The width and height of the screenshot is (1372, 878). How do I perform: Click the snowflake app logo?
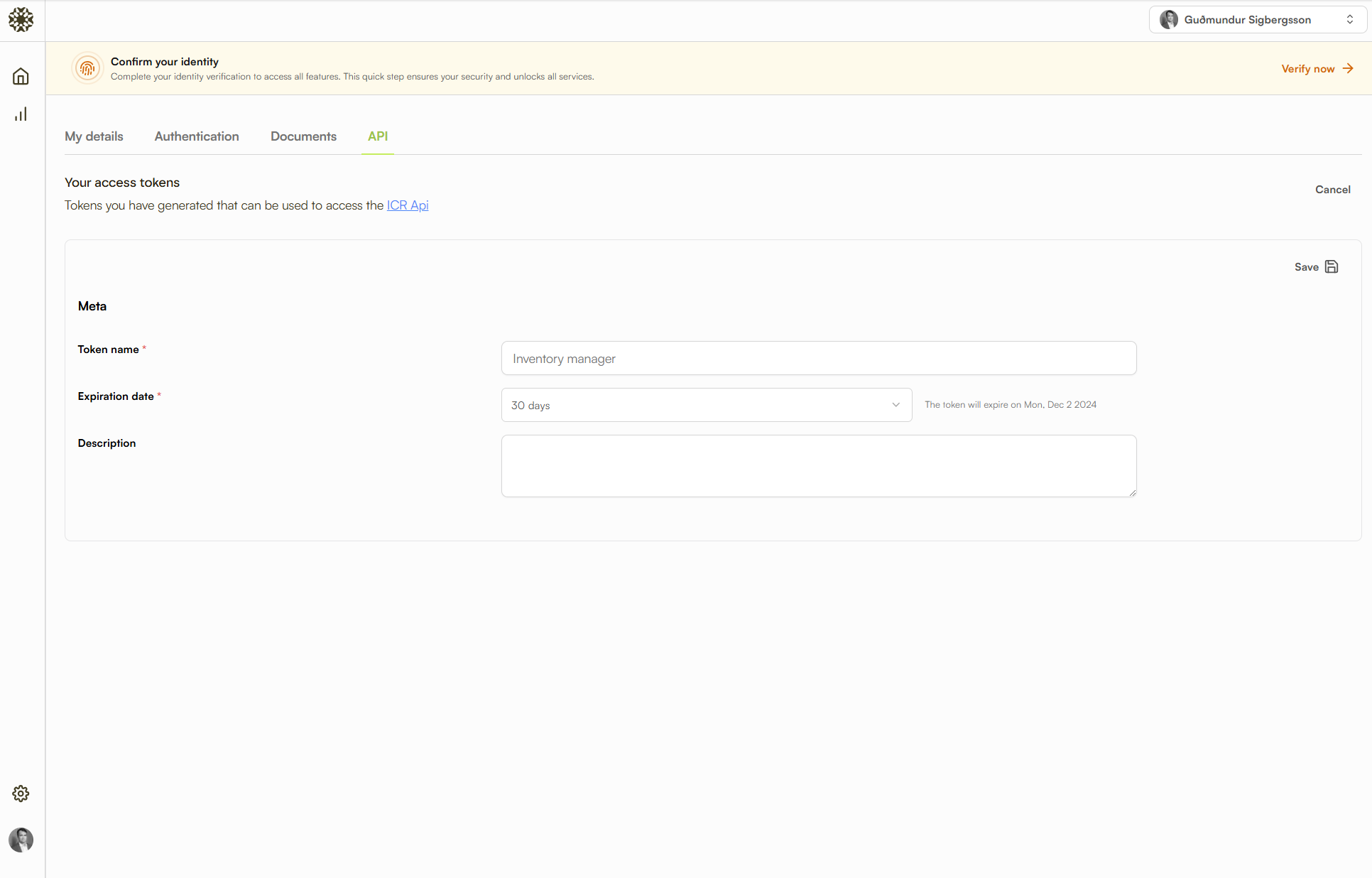pyautogui.click(x=21, y=20)
